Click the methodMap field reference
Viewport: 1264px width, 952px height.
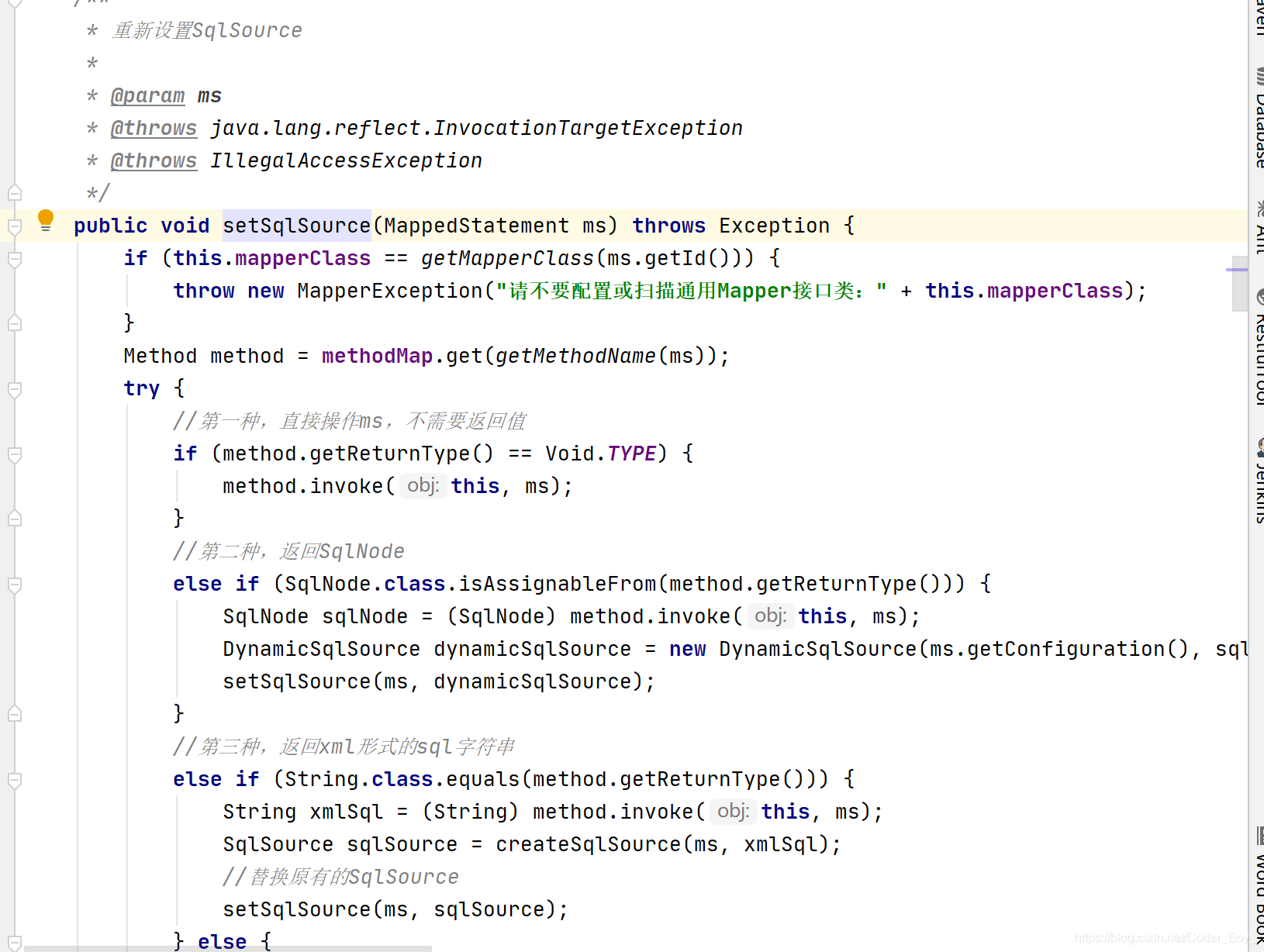coord(377,356)
